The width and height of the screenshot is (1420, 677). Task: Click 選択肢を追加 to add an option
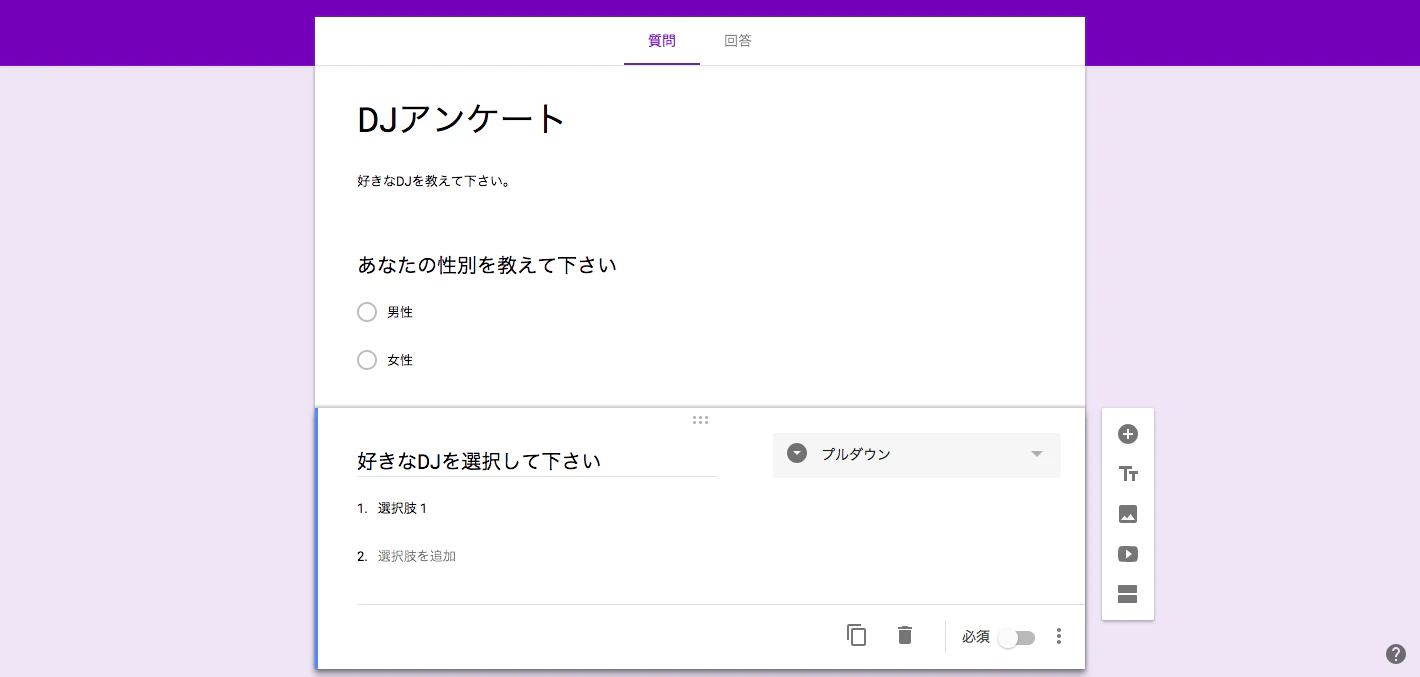coord(417,556)
